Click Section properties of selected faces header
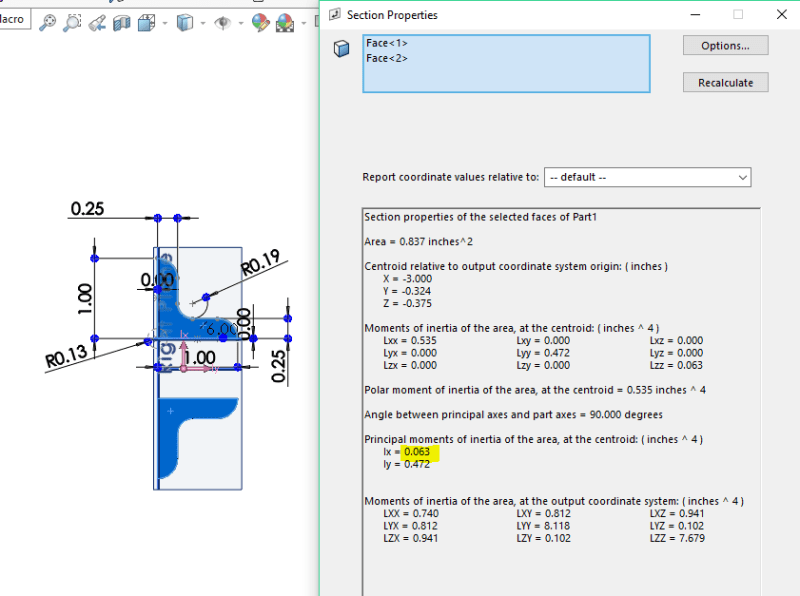Viewport: 800px width, 596px height. pos(480,217)
